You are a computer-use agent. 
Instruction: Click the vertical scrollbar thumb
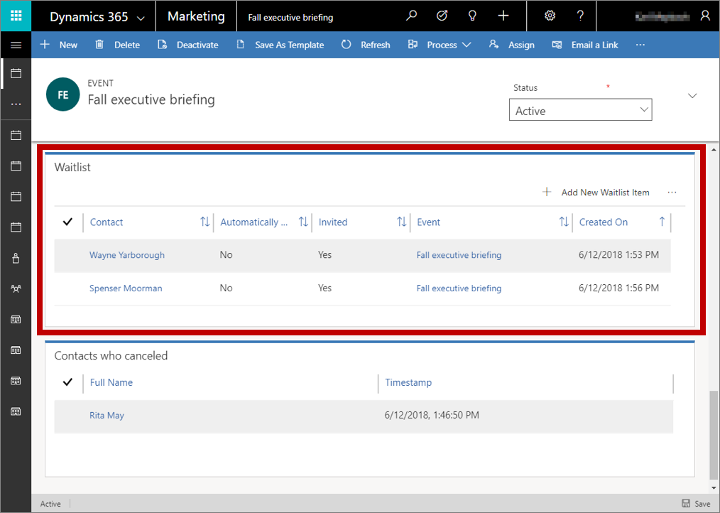[713, 434]
